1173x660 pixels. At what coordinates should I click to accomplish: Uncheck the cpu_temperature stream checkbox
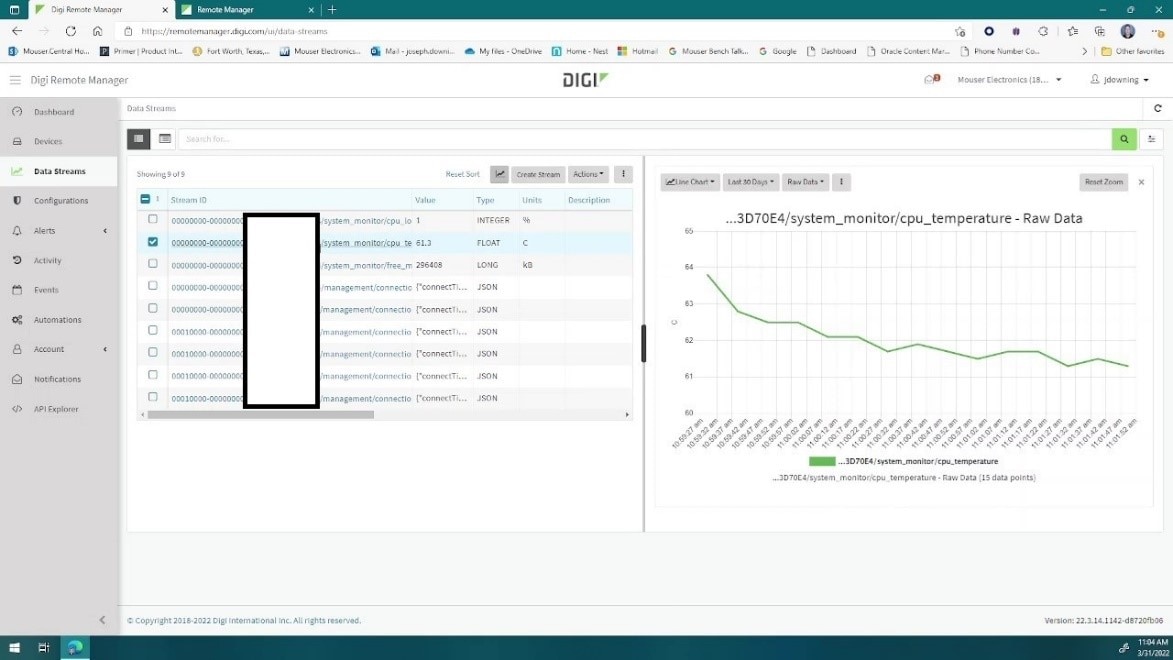153,242
